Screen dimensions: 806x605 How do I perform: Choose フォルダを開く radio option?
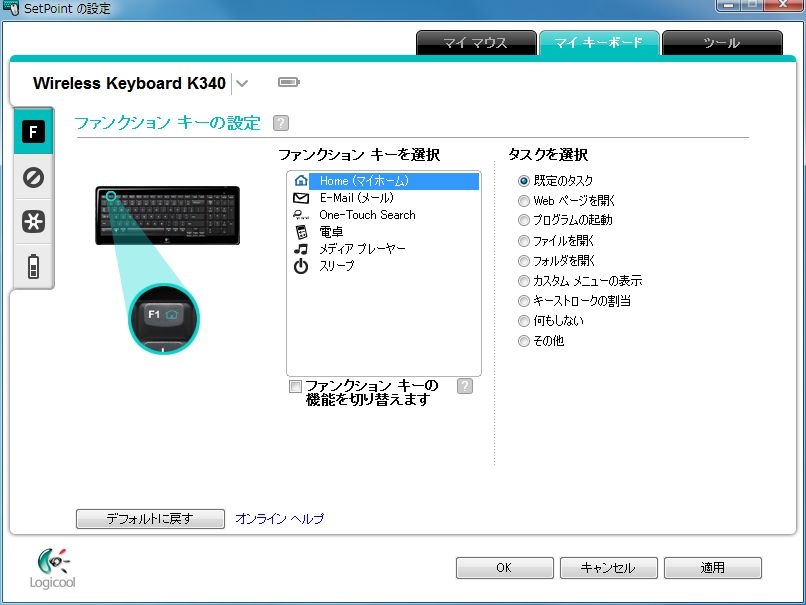coord(524,261)
